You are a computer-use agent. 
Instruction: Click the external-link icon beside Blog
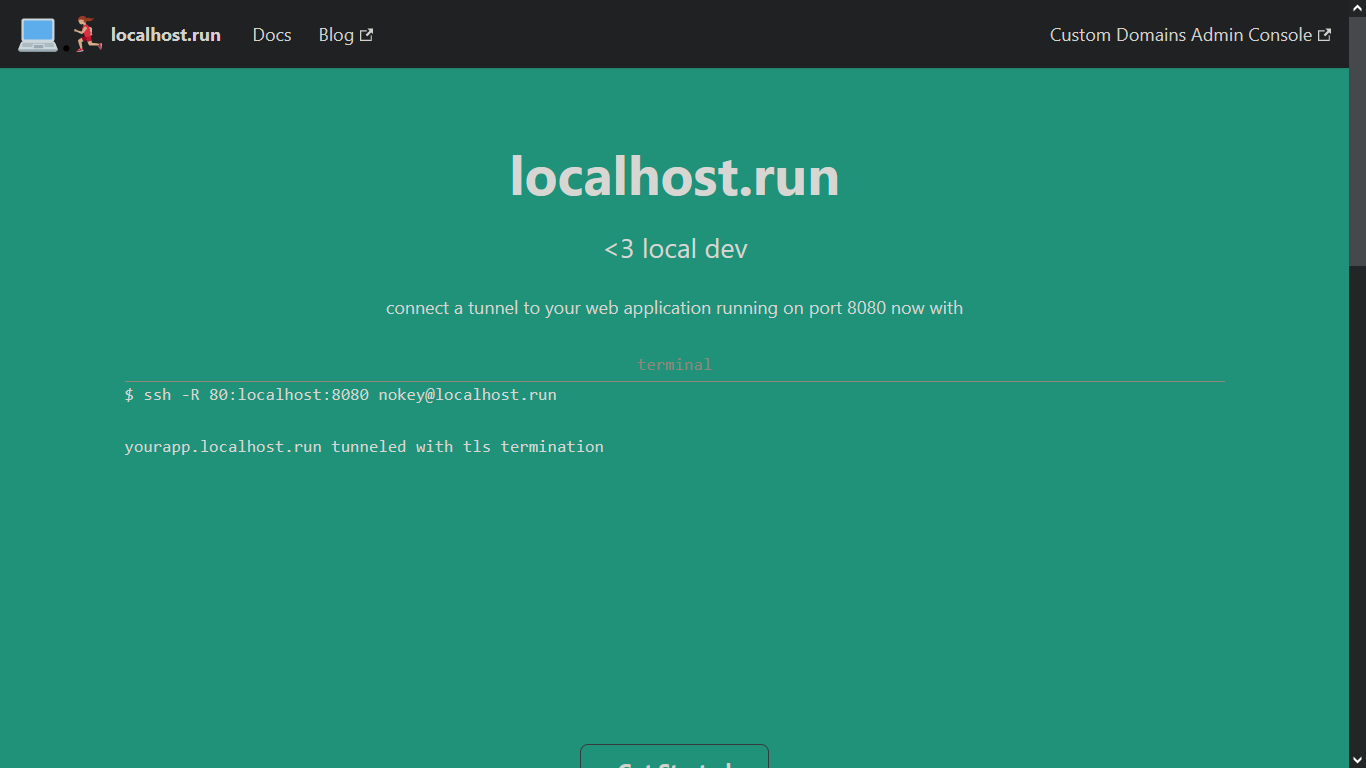pos(367,35)
